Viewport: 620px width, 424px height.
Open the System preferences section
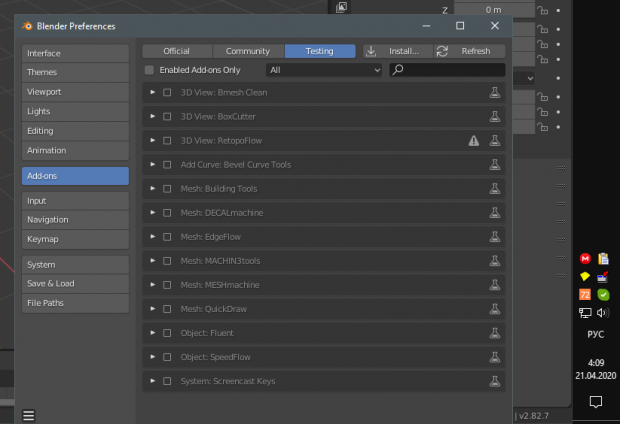(75, 265)
